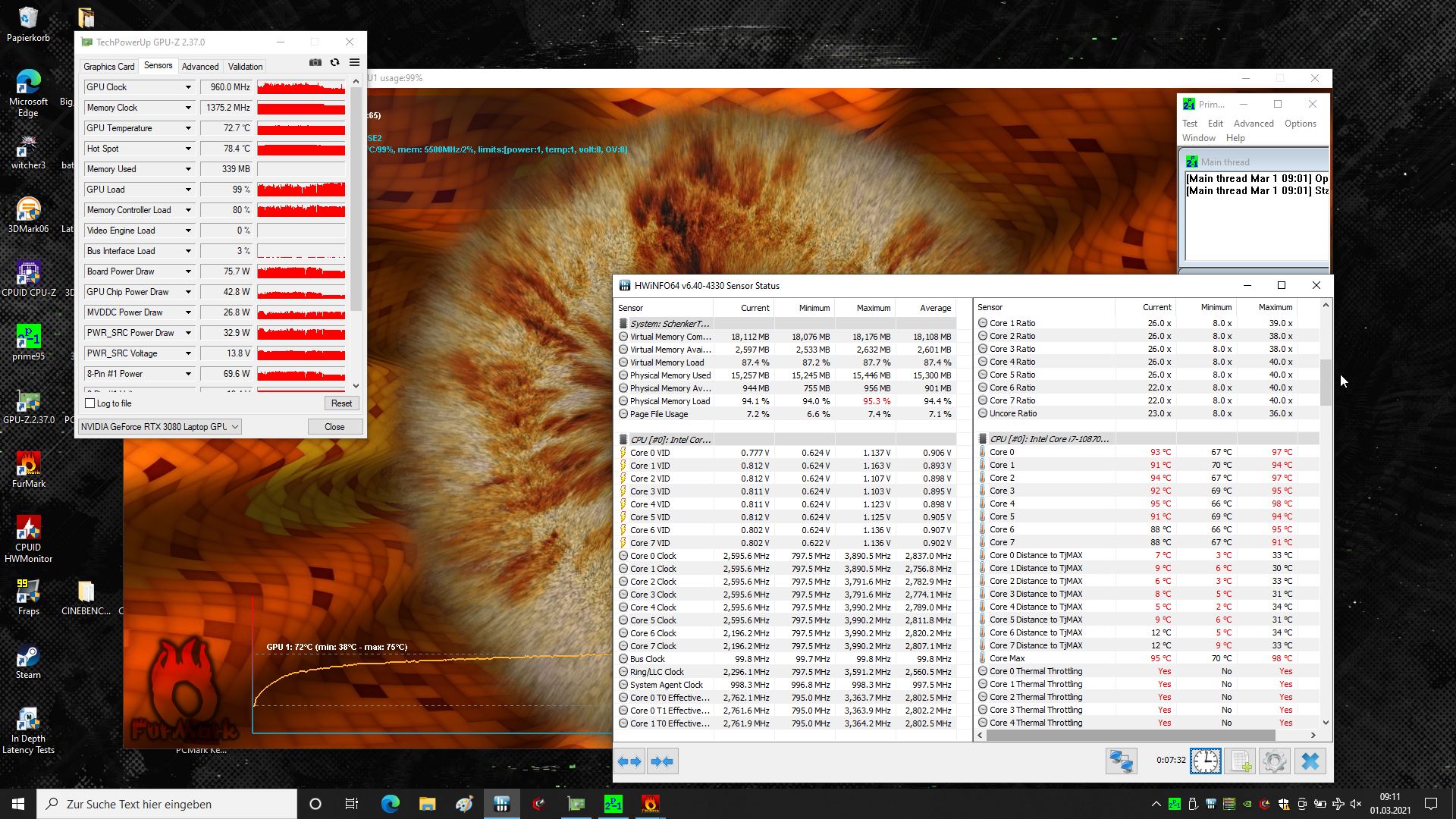Open the Hot Spot sensor dropdown
Viewport: 1456px width, 819px height.
coord(188,149)
